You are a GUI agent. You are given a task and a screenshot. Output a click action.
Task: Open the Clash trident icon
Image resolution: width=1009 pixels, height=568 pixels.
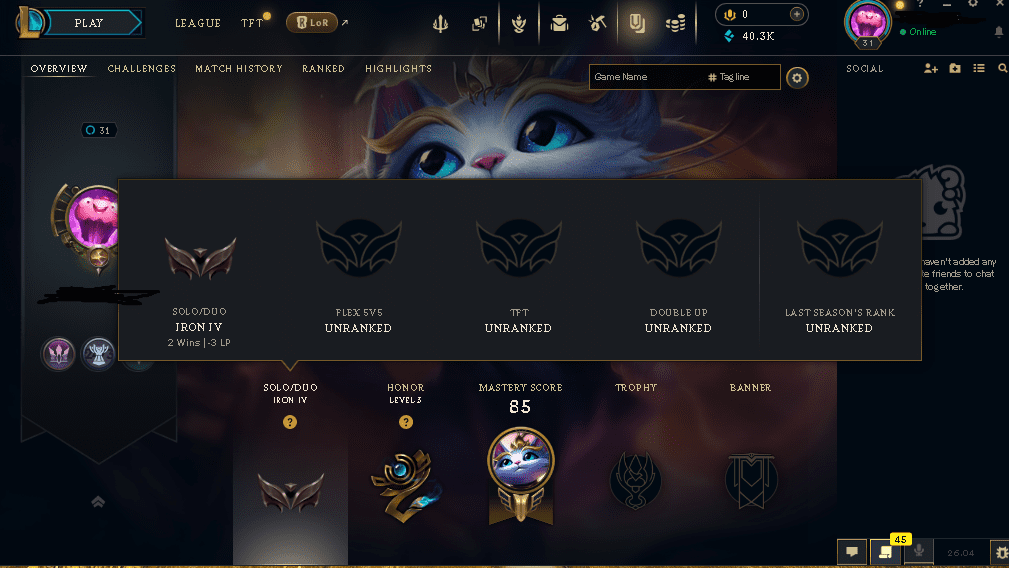tap(440, 24)
